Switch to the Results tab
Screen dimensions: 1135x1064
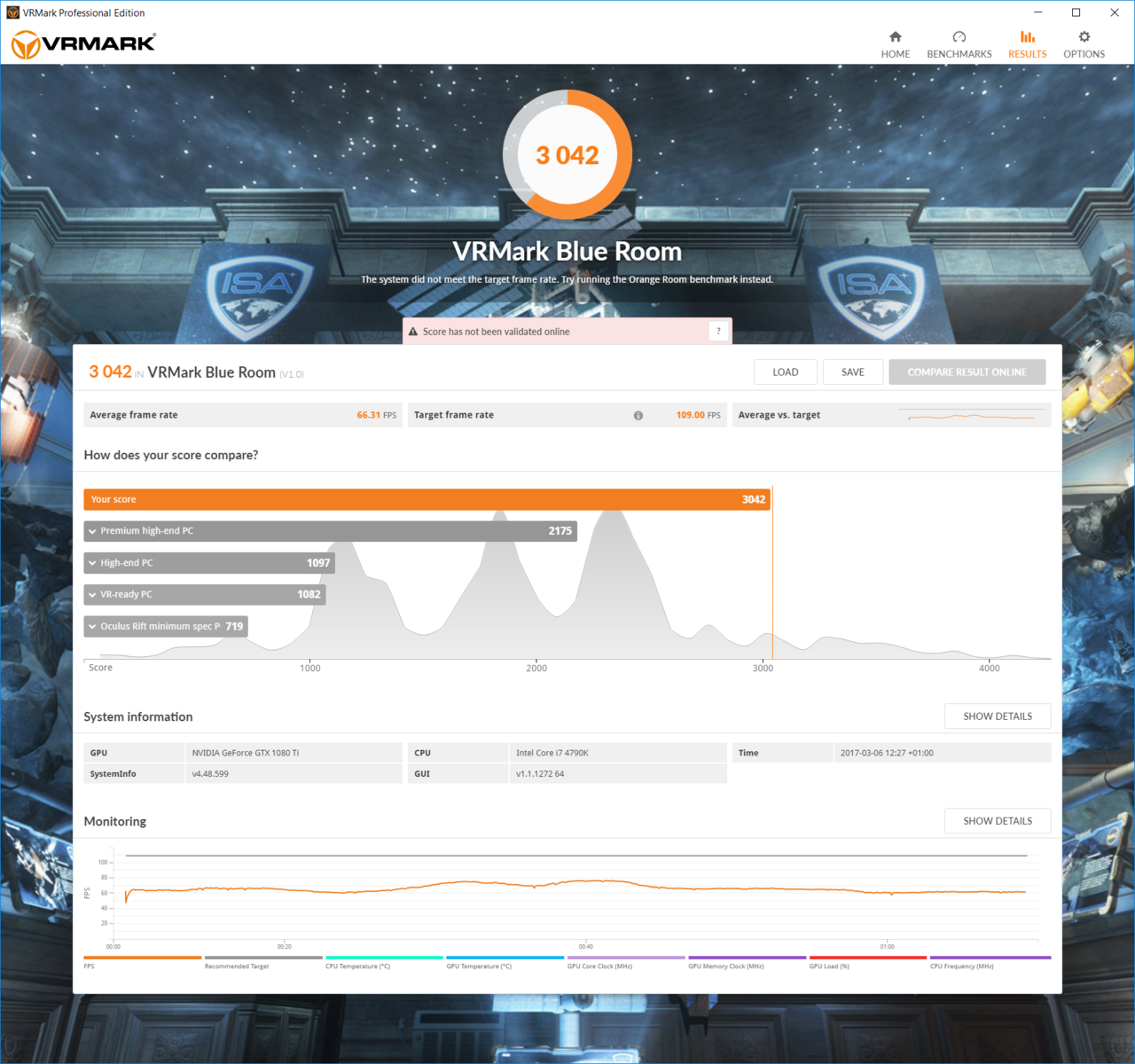point(1028,44)
